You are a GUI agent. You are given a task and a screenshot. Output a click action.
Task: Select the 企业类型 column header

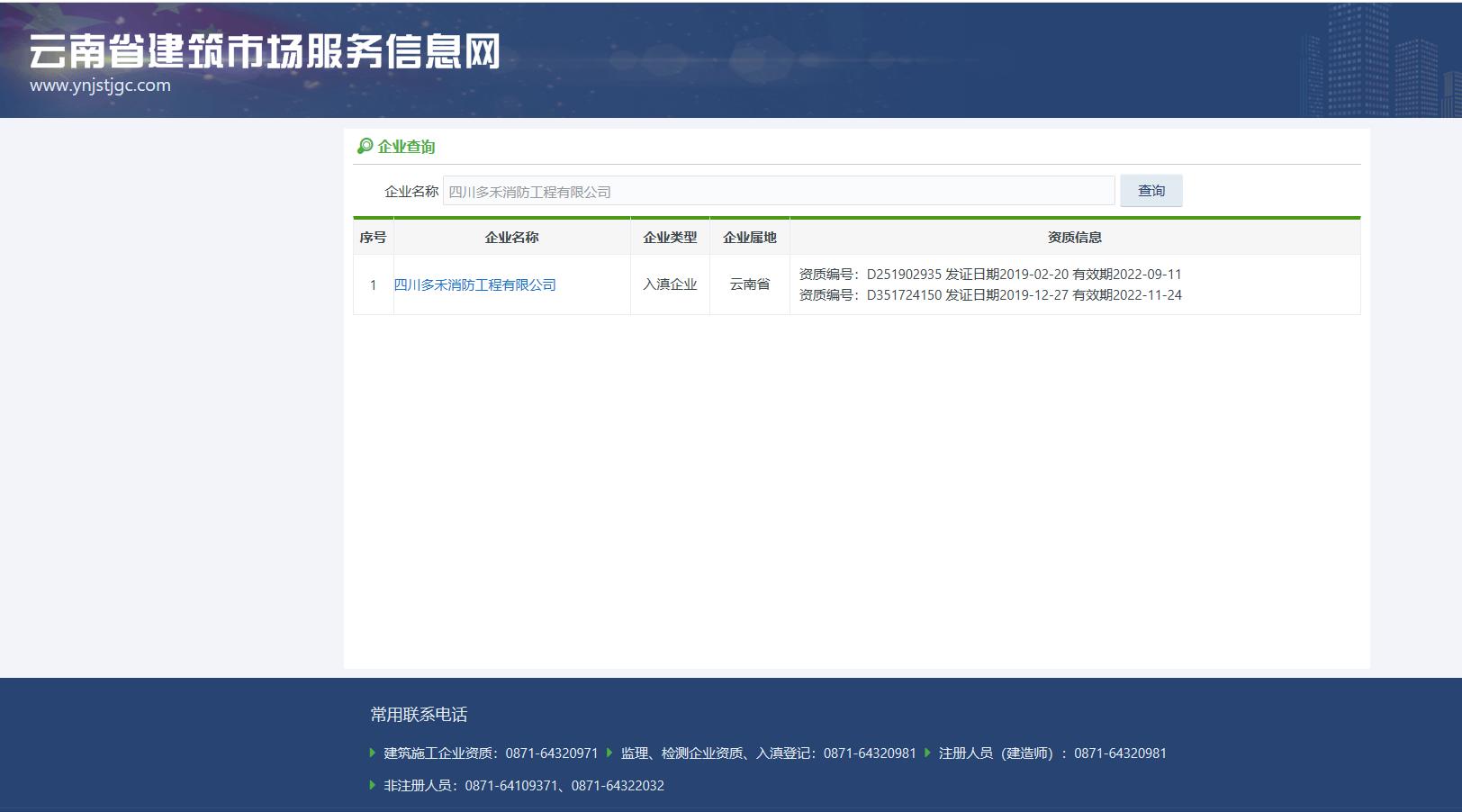[x=670, y=238]
